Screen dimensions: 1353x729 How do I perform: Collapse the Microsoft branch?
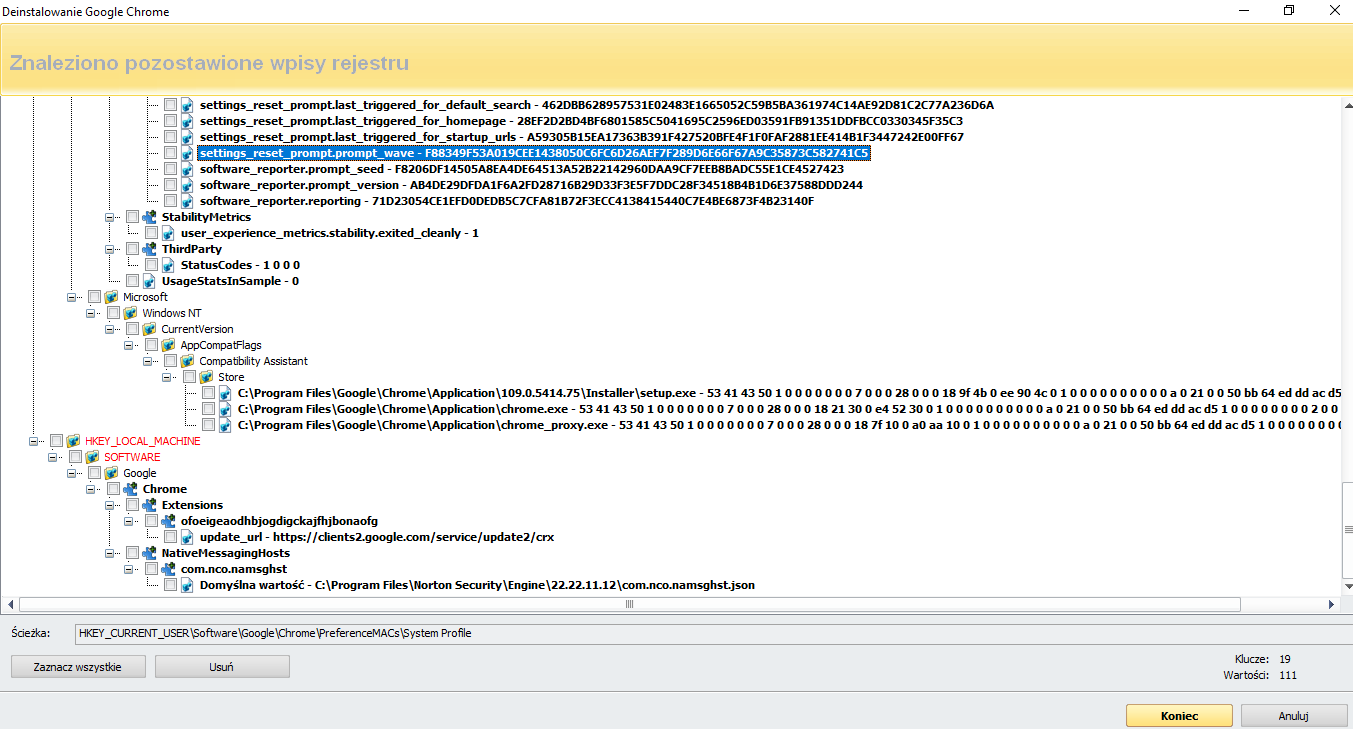point(72,297)
